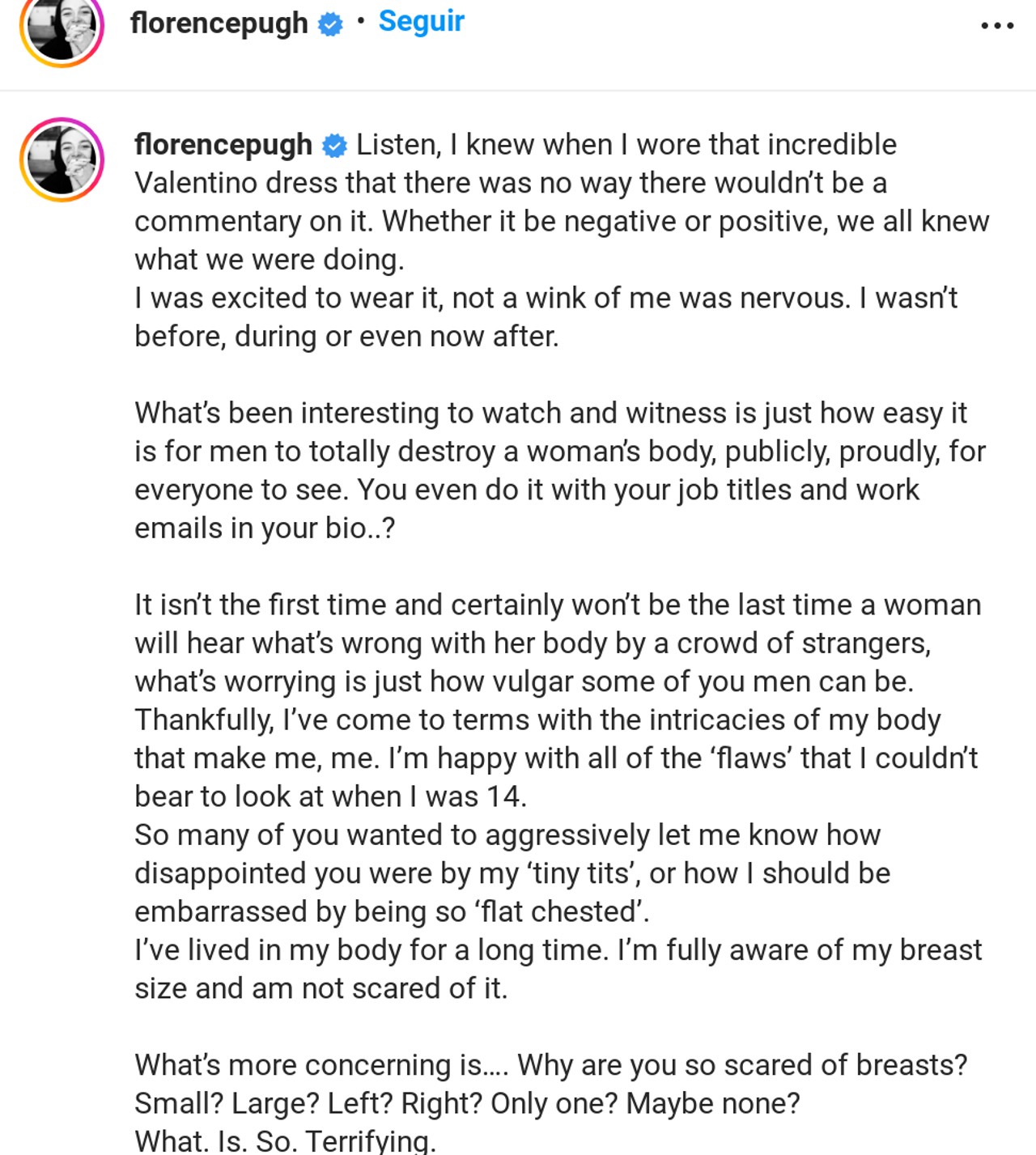This screenshot has height=1155, width=1036.
Task: Click the verified badge beside the caption username
Action: (x=334, y=146)
